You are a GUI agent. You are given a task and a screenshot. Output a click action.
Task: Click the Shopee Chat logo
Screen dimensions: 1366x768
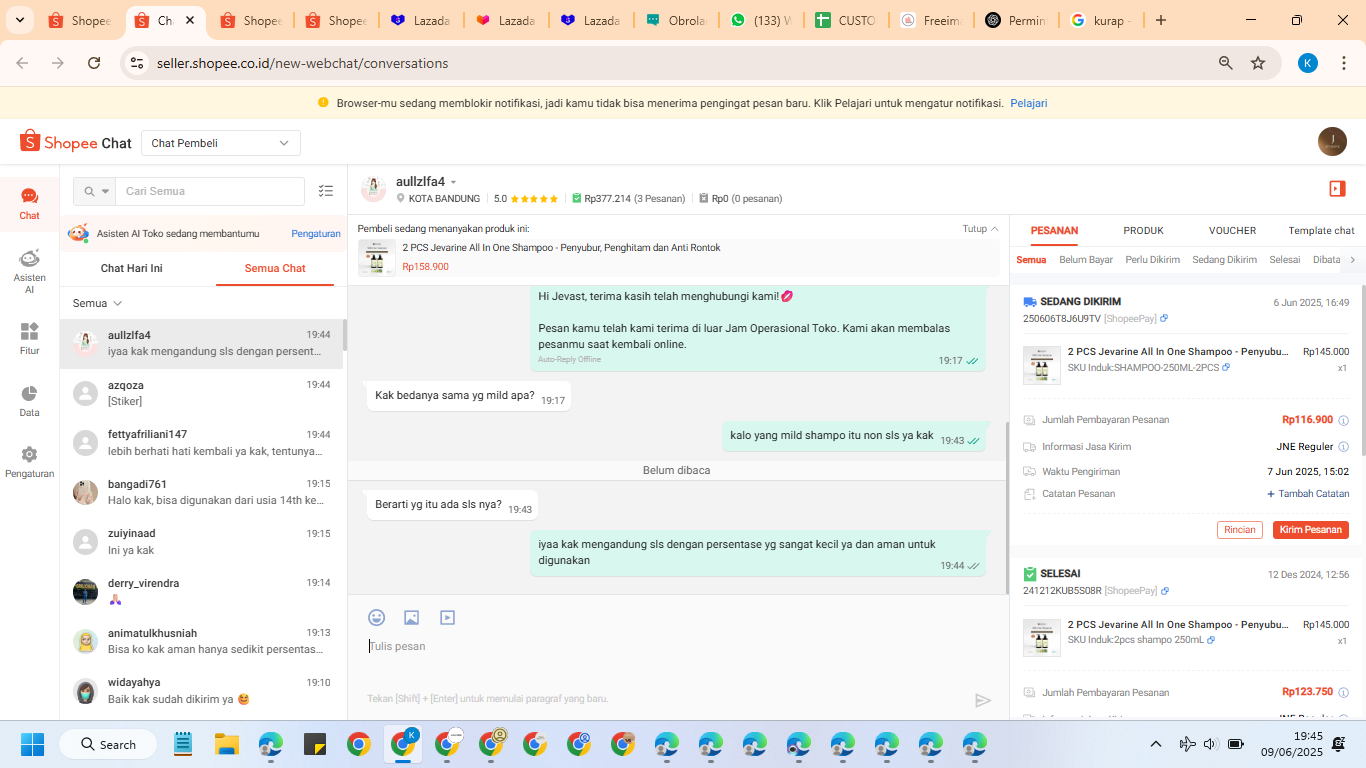(x=75, y=143)
